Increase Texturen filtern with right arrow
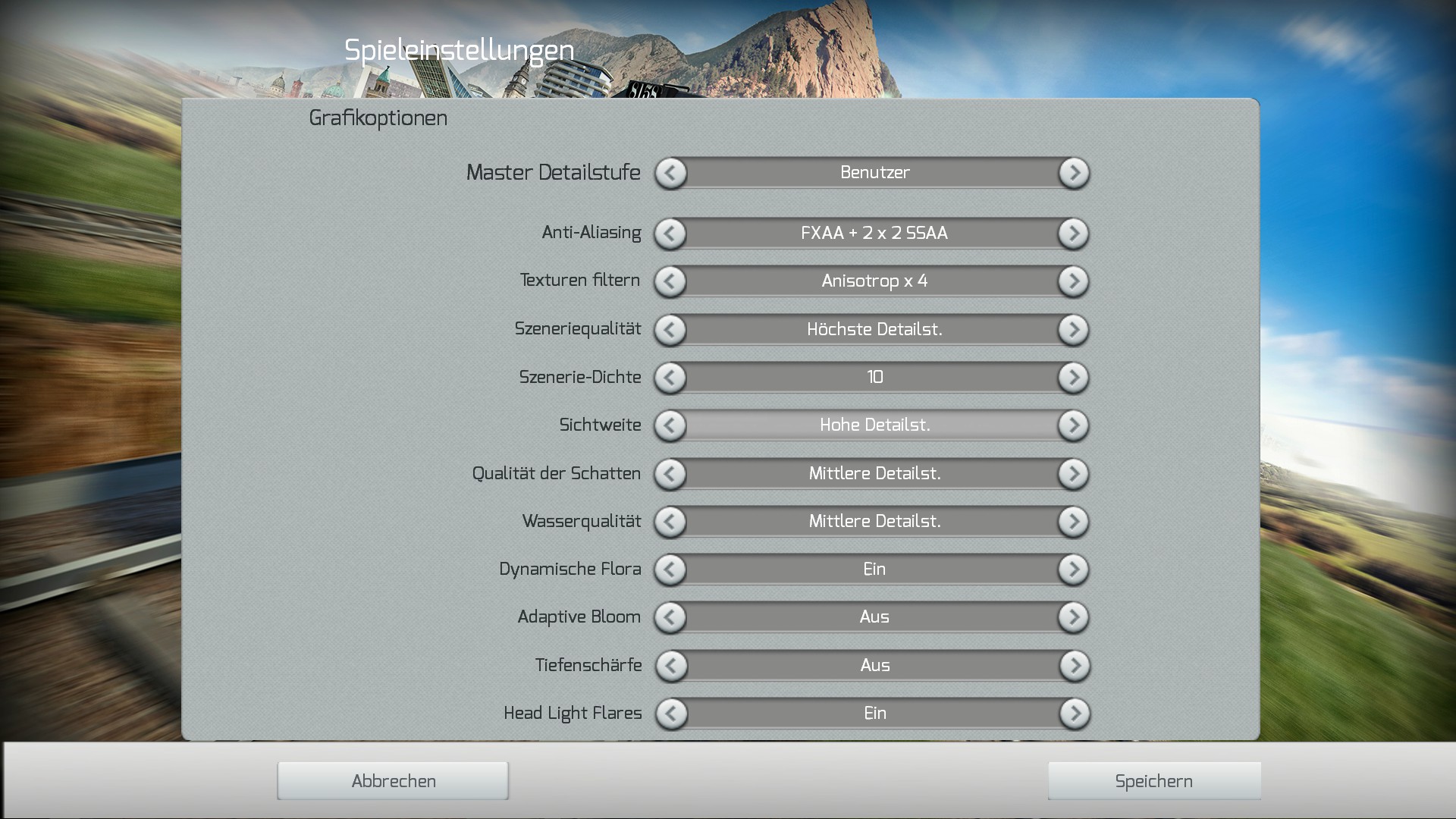Image resolution: width=1456 pixels, height=819 pixels. click(x=1073, y=281)
